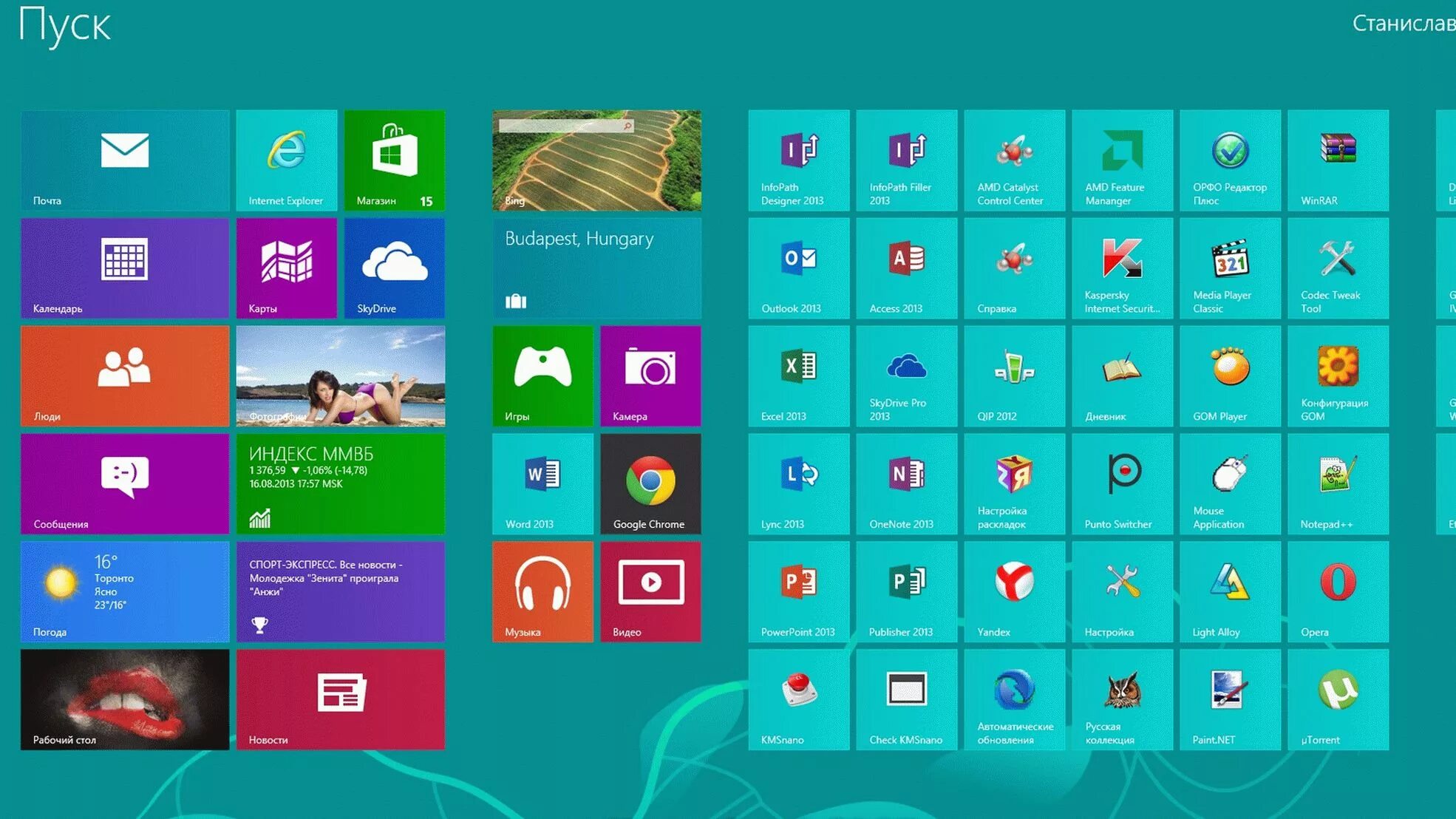Open the Музыка music tile
The width and height of the screenshot is (1456, 819).
(x=542, y=592)
